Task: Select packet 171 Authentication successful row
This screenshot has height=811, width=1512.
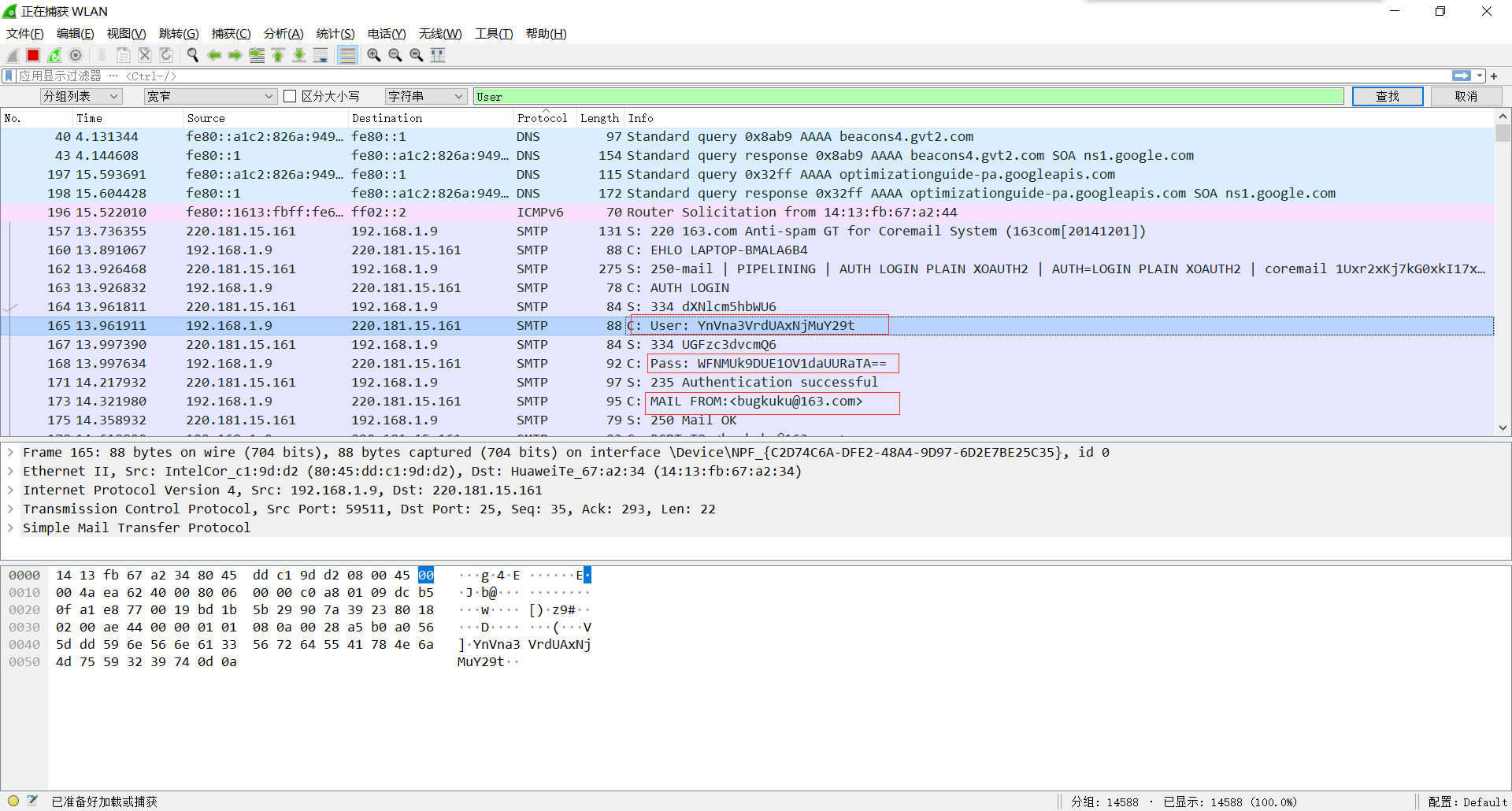Action: [x=747, y=383]
